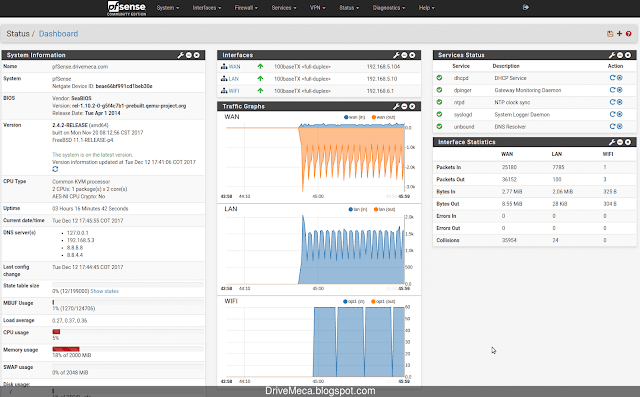Image resolution: width=640 pixels, height=397 pixels.
Task: Click the Memory usage progress bar
Action: pyautogui.click(x=128, y=349)
